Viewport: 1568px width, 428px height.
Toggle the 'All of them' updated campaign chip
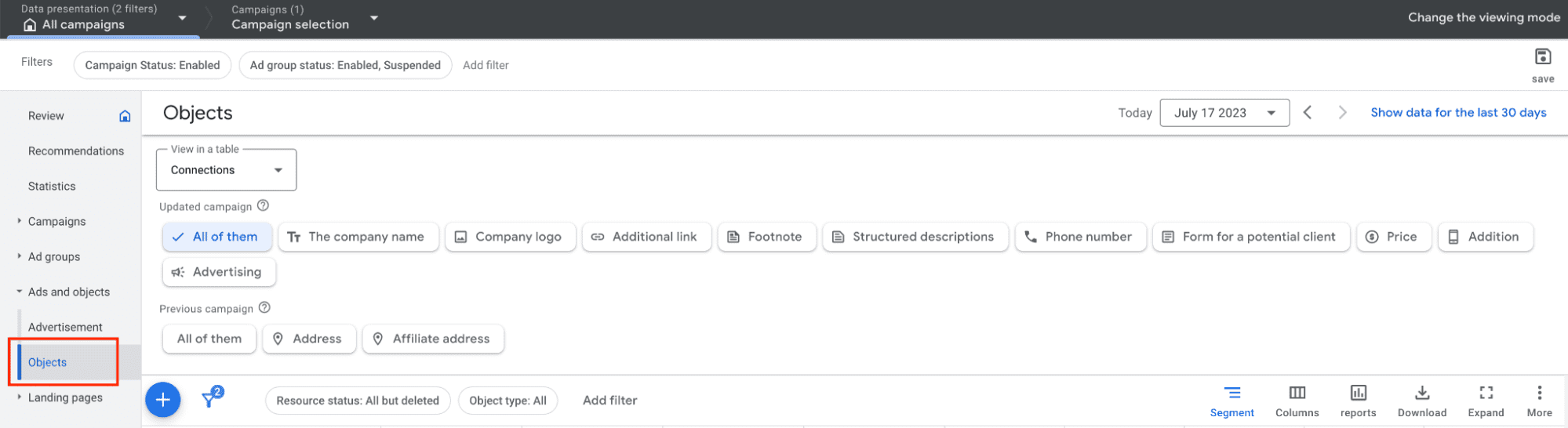coord(217,237)
